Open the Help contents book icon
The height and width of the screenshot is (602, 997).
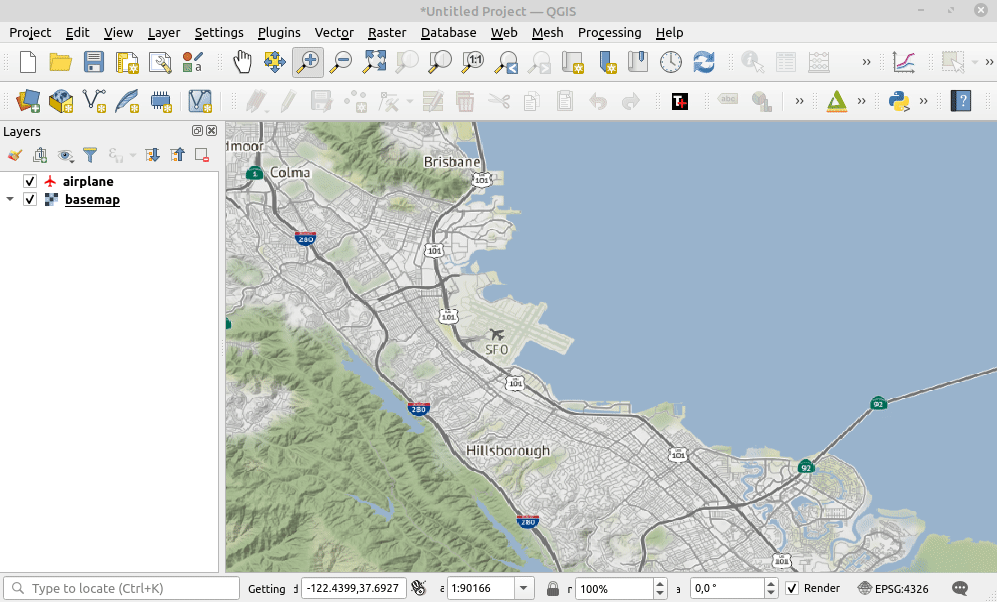pyautogui.click(x=961, y=101)
